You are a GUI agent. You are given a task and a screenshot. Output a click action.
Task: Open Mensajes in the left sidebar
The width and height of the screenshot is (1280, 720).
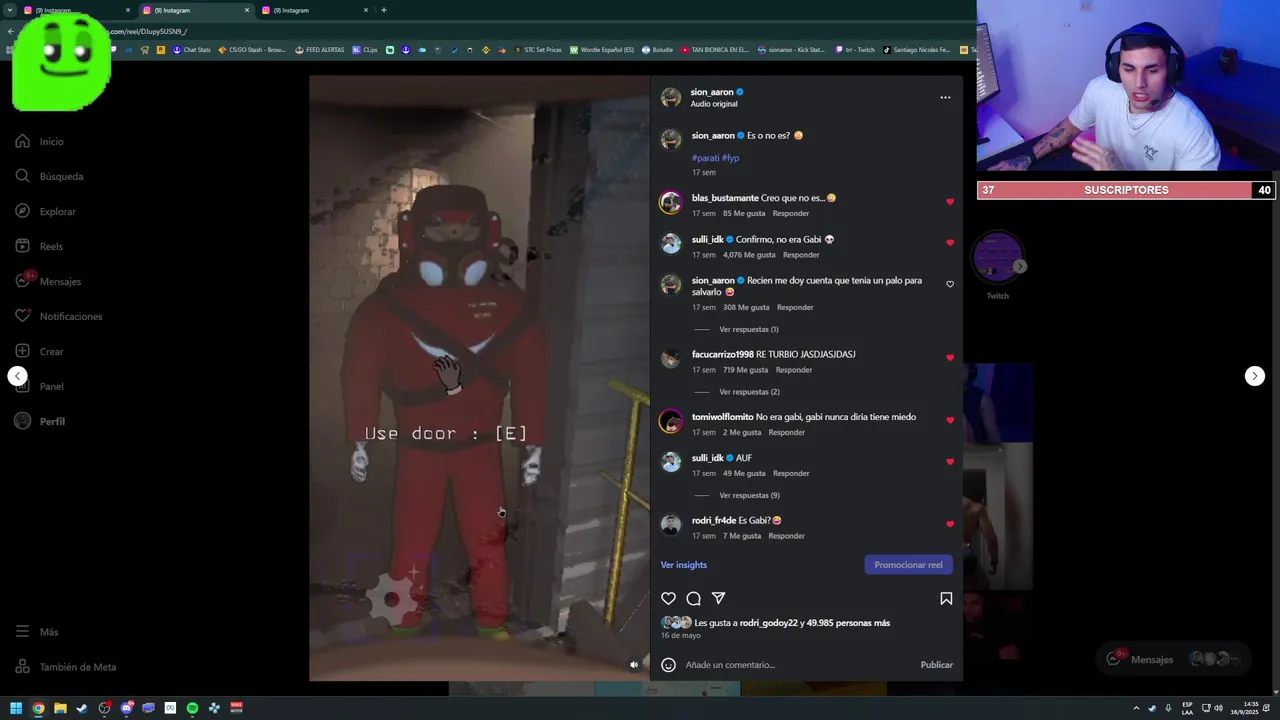[48, 281]
